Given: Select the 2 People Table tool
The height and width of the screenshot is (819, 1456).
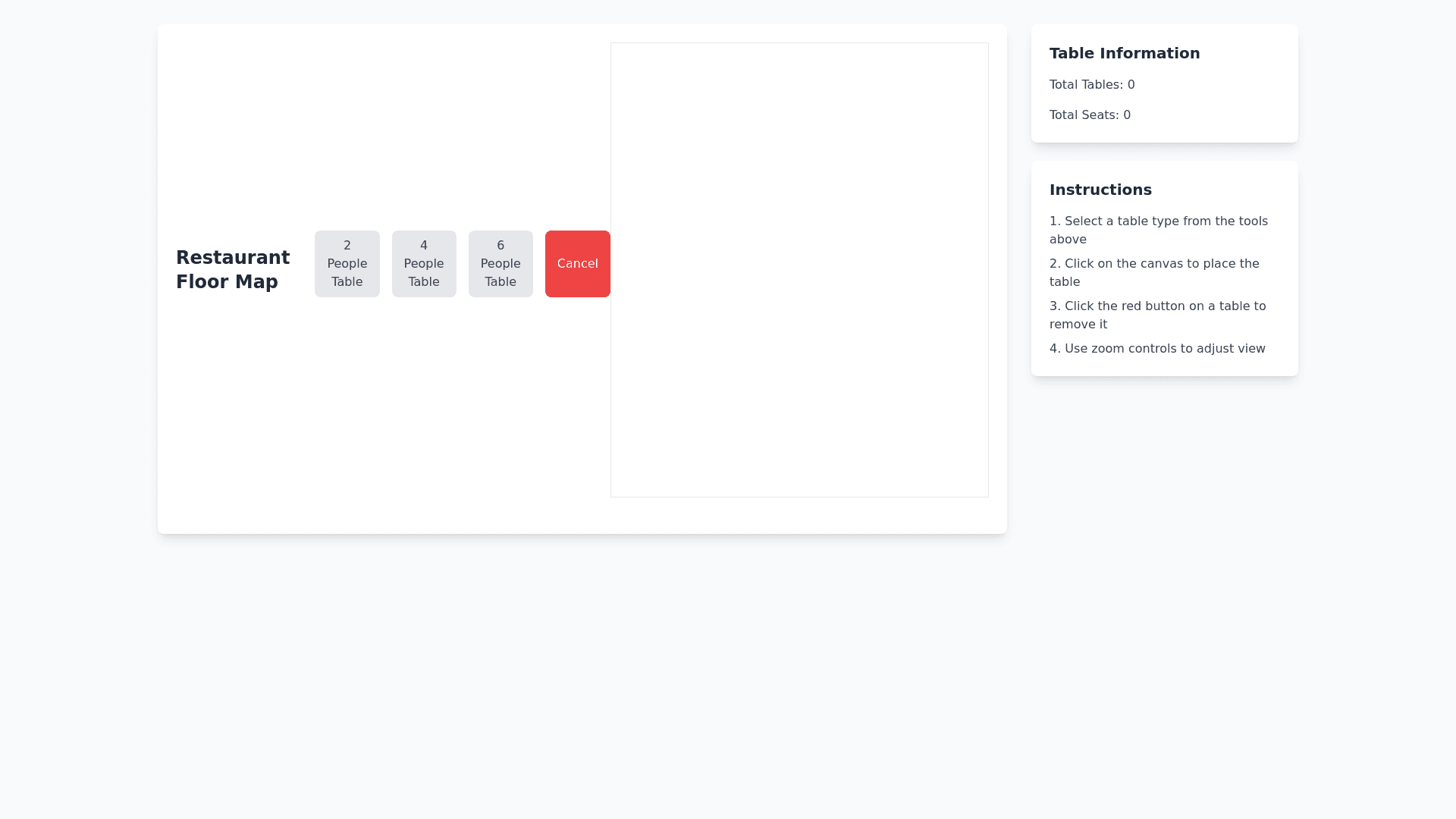Looking at the screenshot, I should pos(347,264).
